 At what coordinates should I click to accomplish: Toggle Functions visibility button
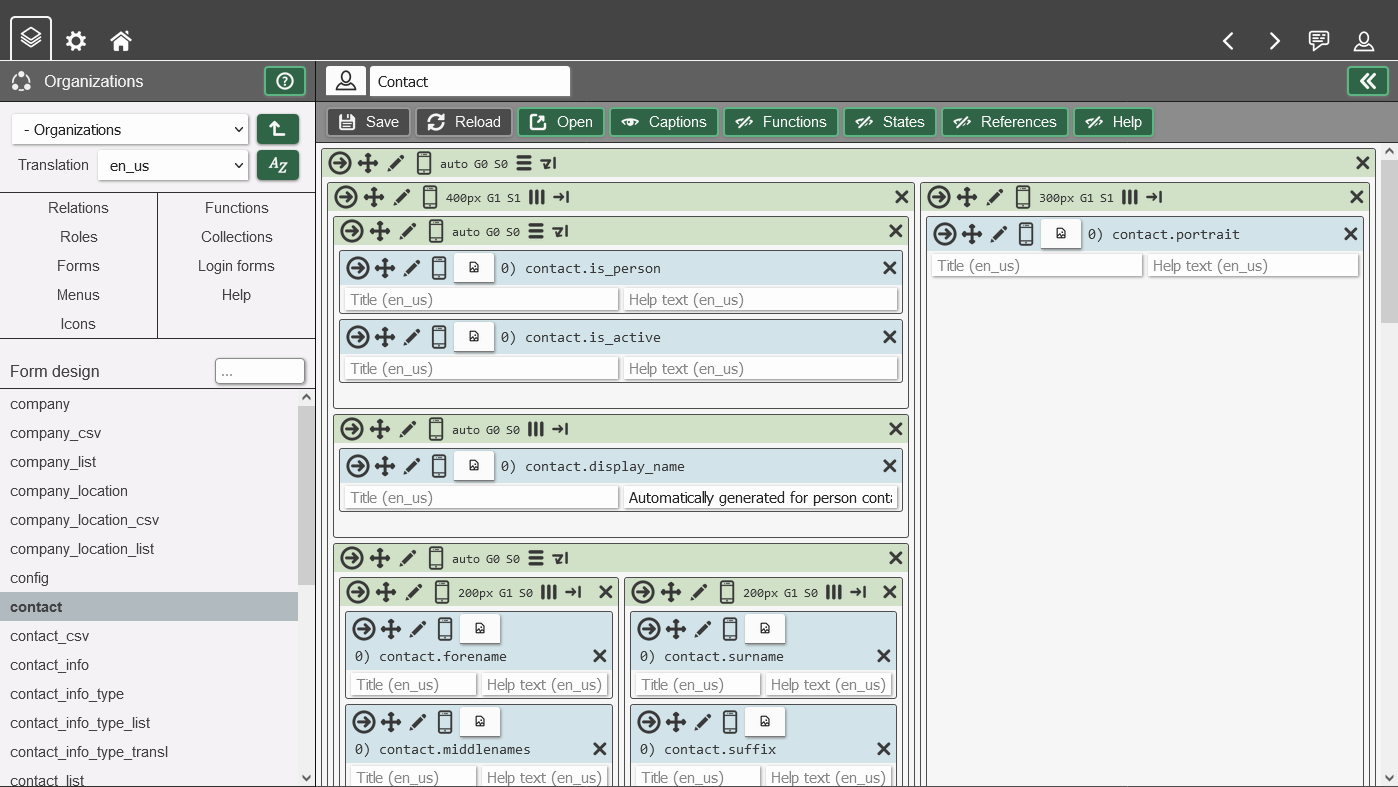point(781,122)
